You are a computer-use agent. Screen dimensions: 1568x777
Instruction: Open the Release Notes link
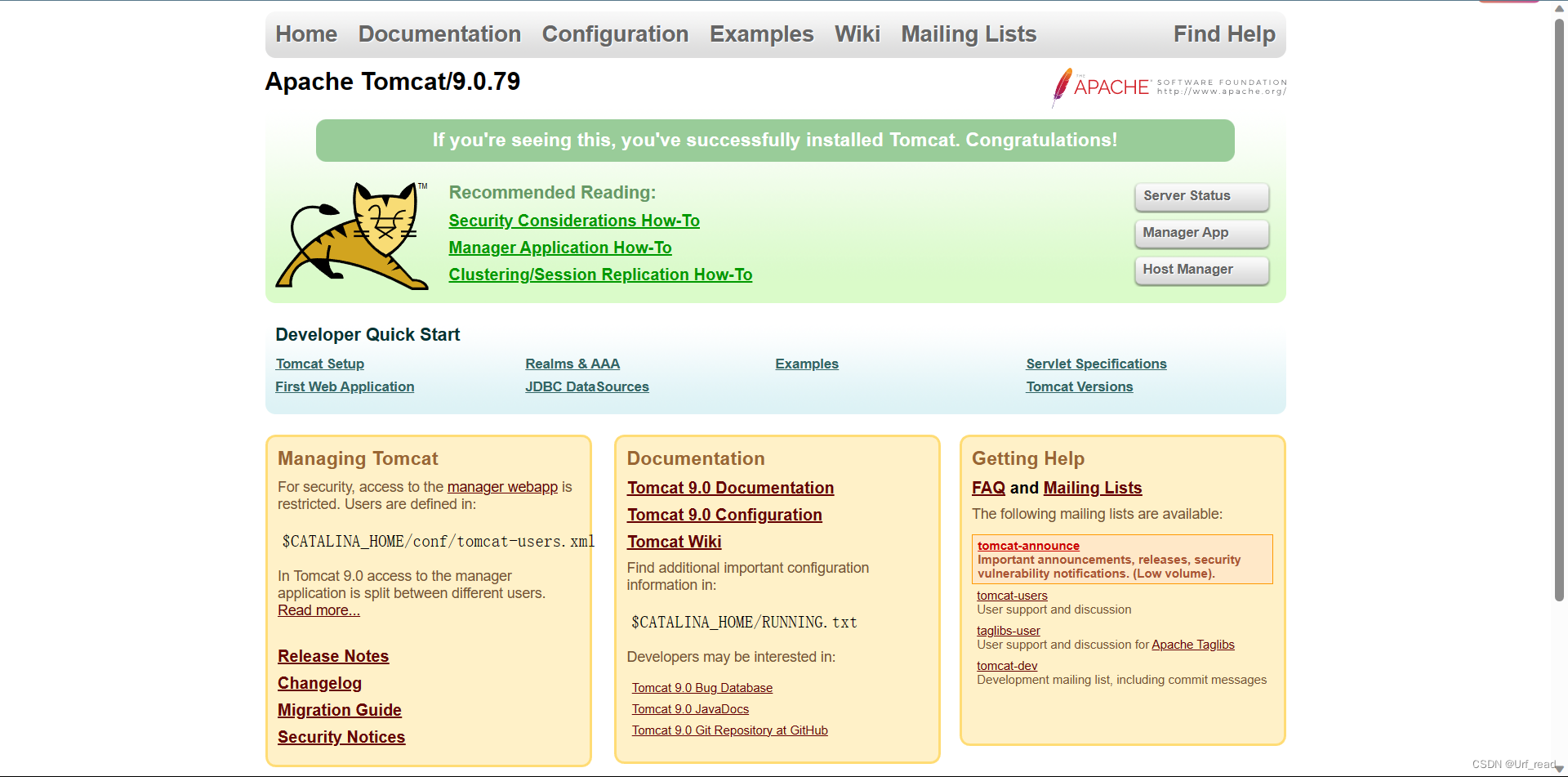click(333, 656)
